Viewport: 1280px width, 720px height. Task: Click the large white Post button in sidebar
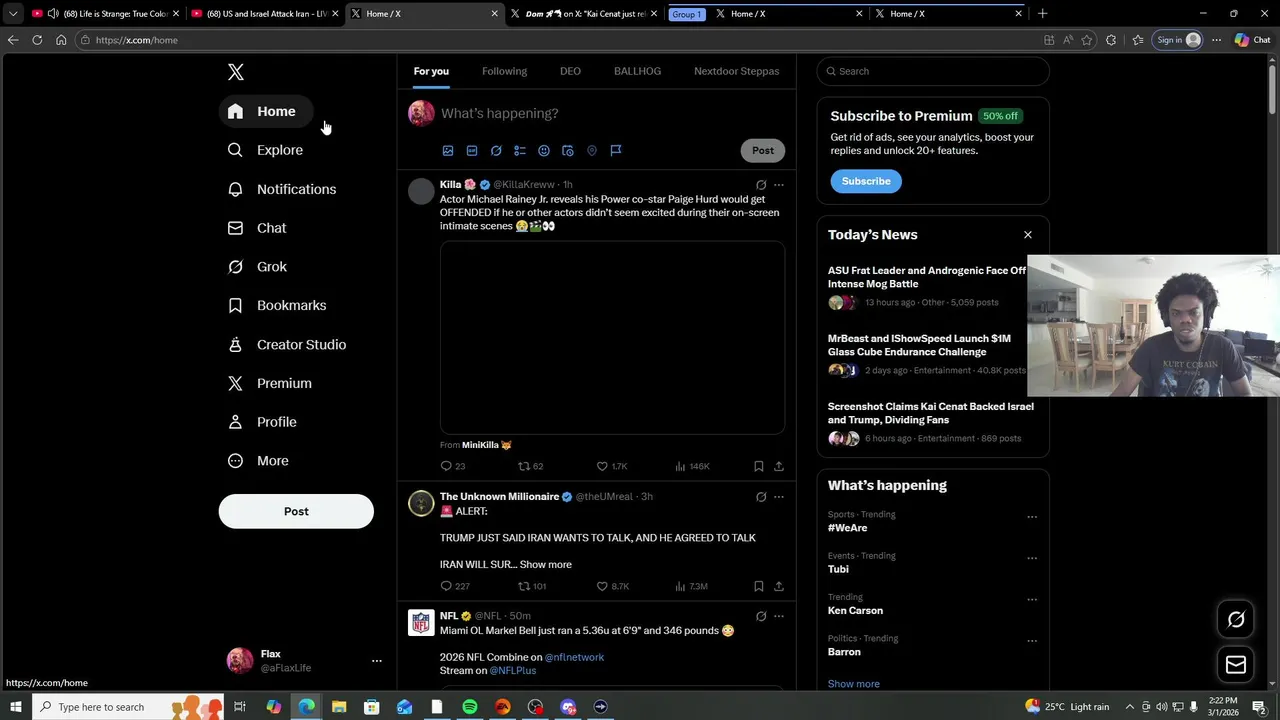296,511
